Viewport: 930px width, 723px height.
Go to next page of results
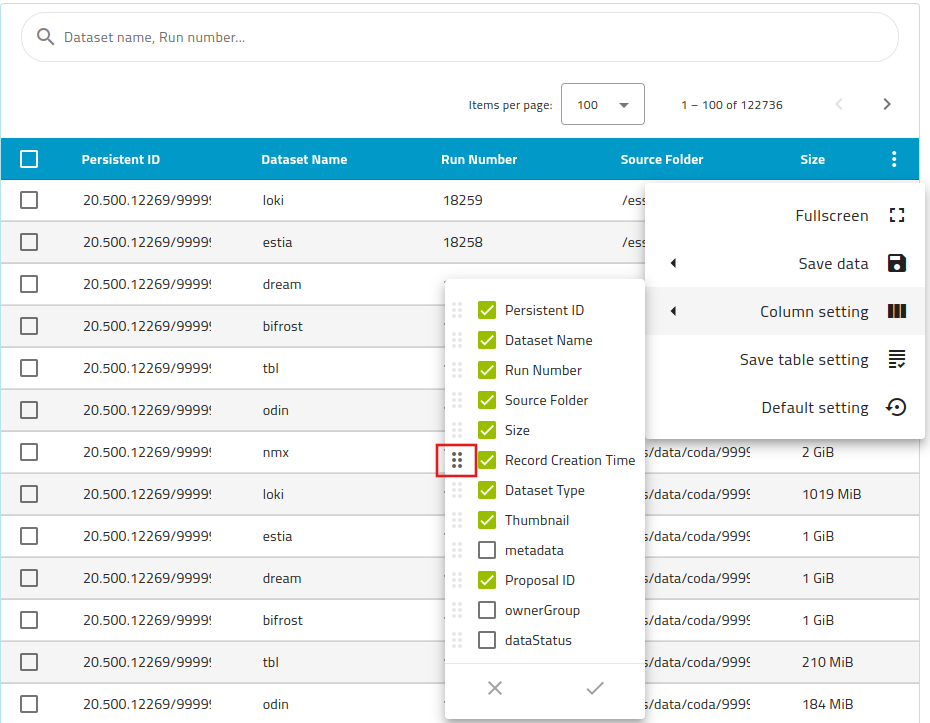pos(886,105)
